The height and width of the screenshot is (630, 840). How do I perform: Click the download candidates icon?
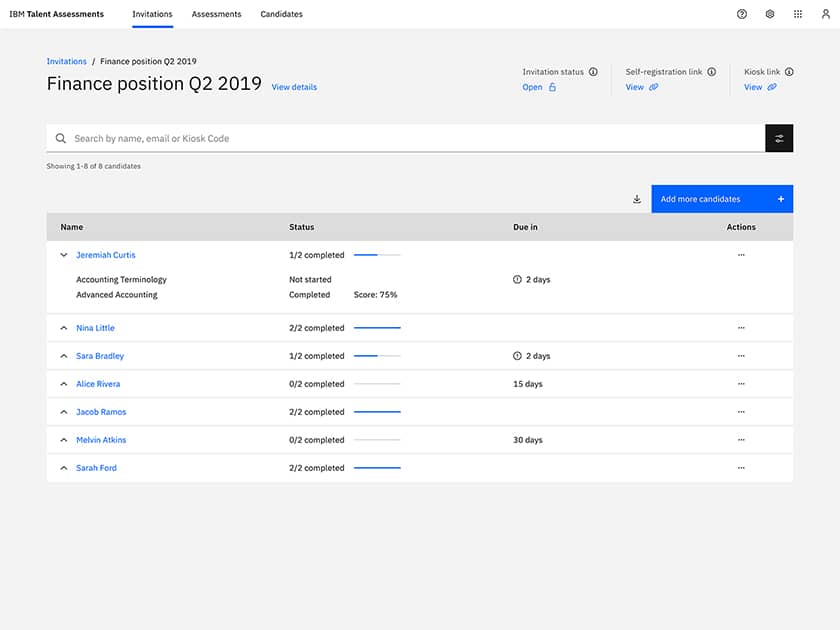636,198
